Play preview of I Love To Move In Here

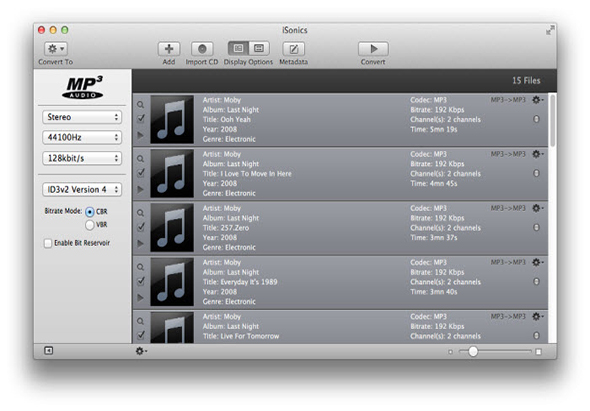click(140, 189)
